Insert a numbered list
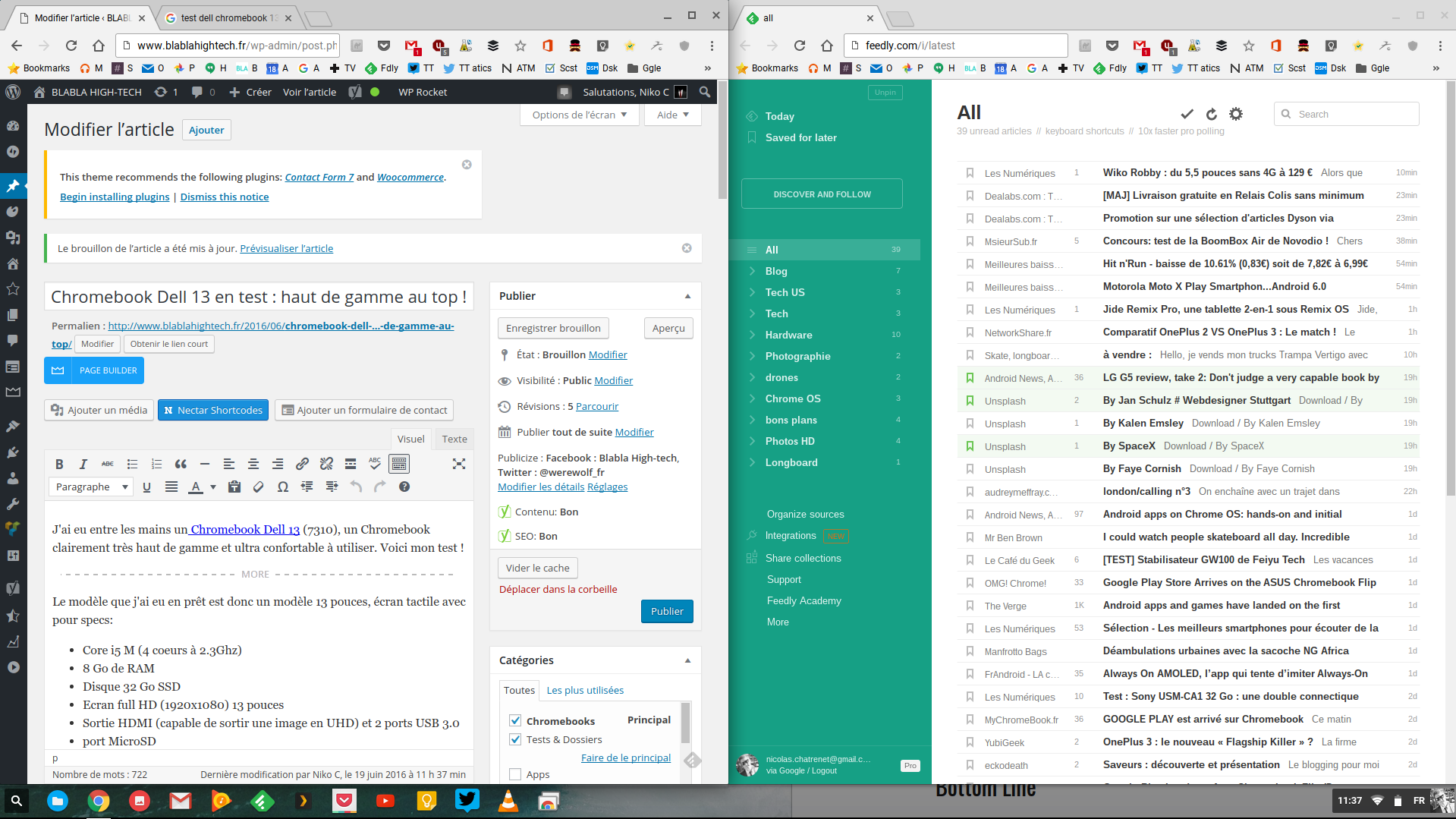1456x819 pixels. 156,464
